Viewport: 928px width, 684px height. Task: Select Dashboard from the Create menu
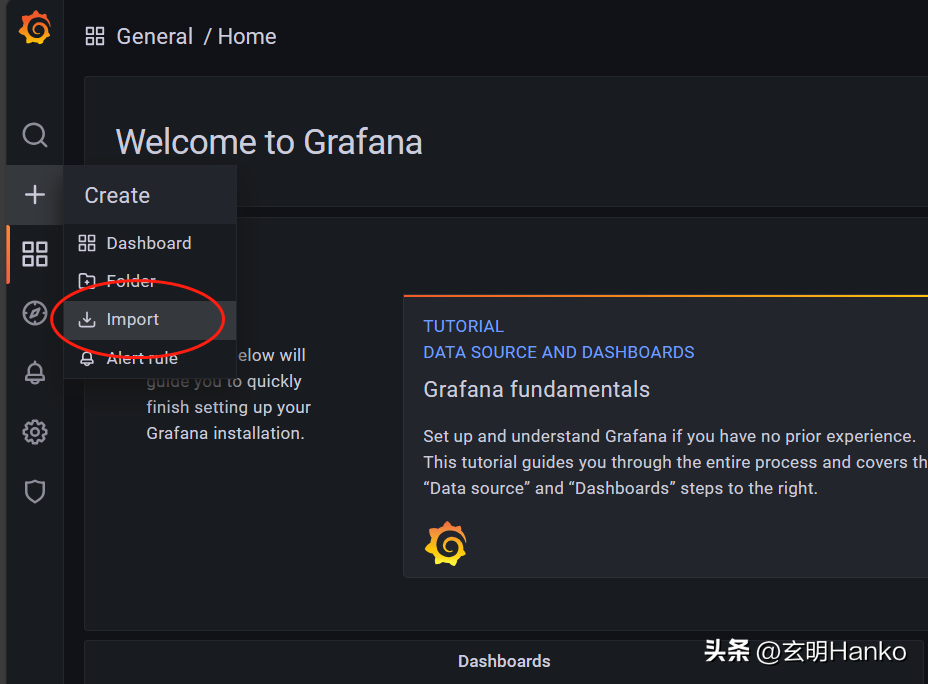click(x=150, y=243)
